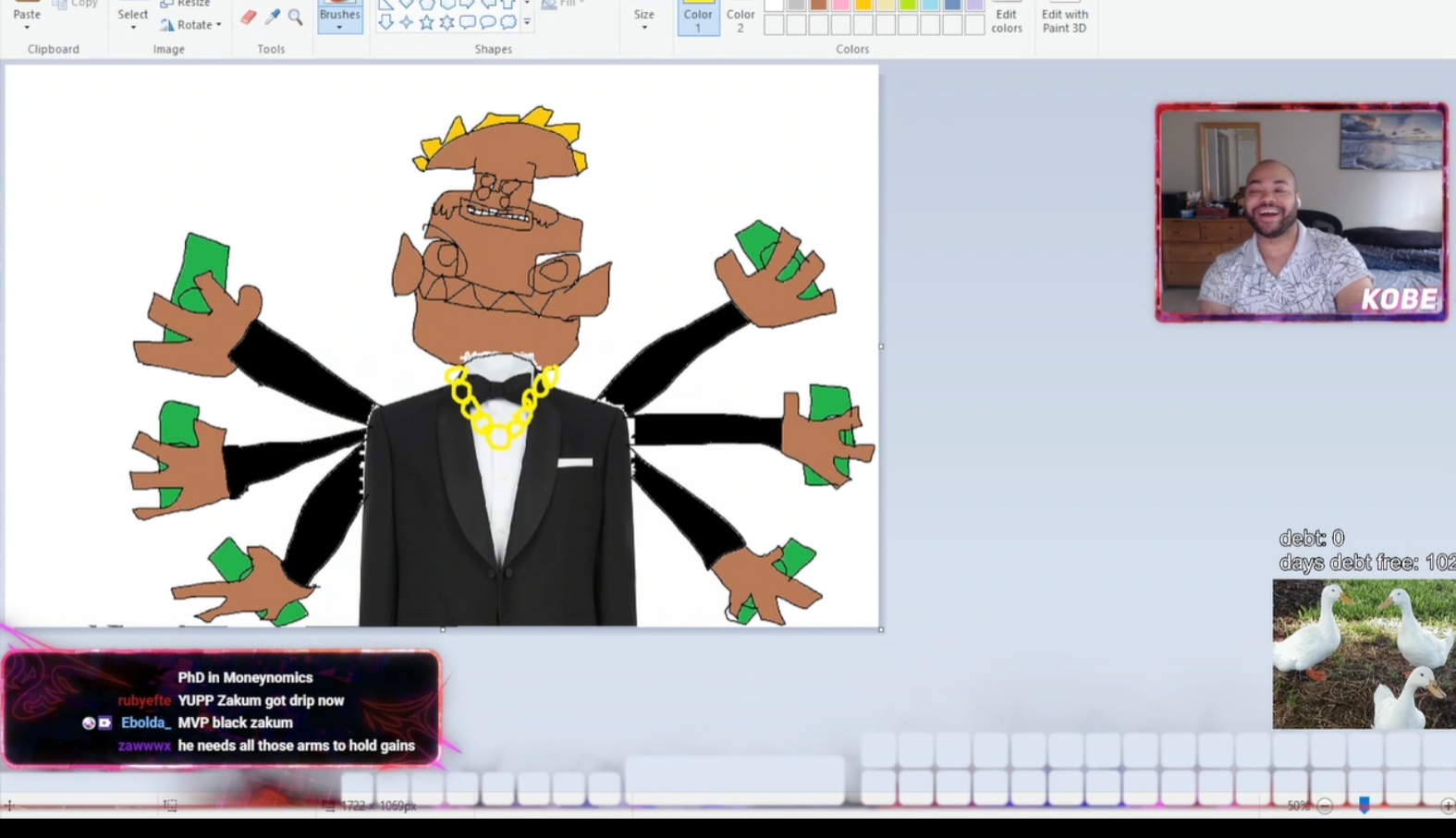Viewport: 1456px width, 838px height.
Task: Click the canvas dimensions in status bar
Action: pos(379,806)
